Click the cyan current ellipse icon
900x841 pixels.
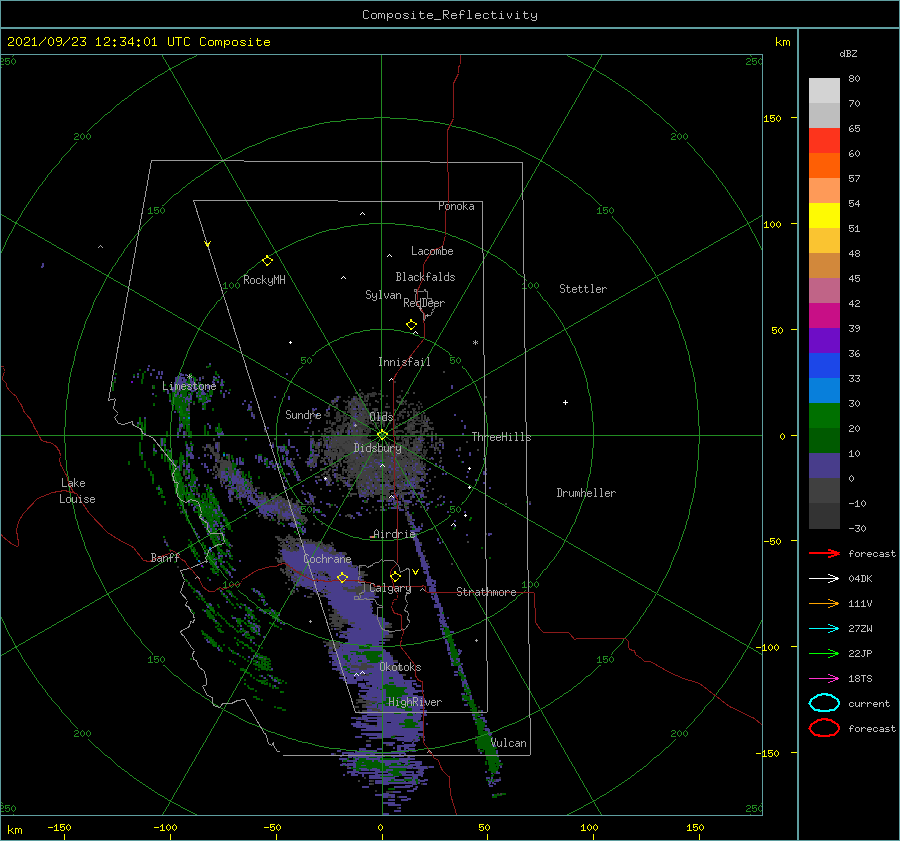824,703
